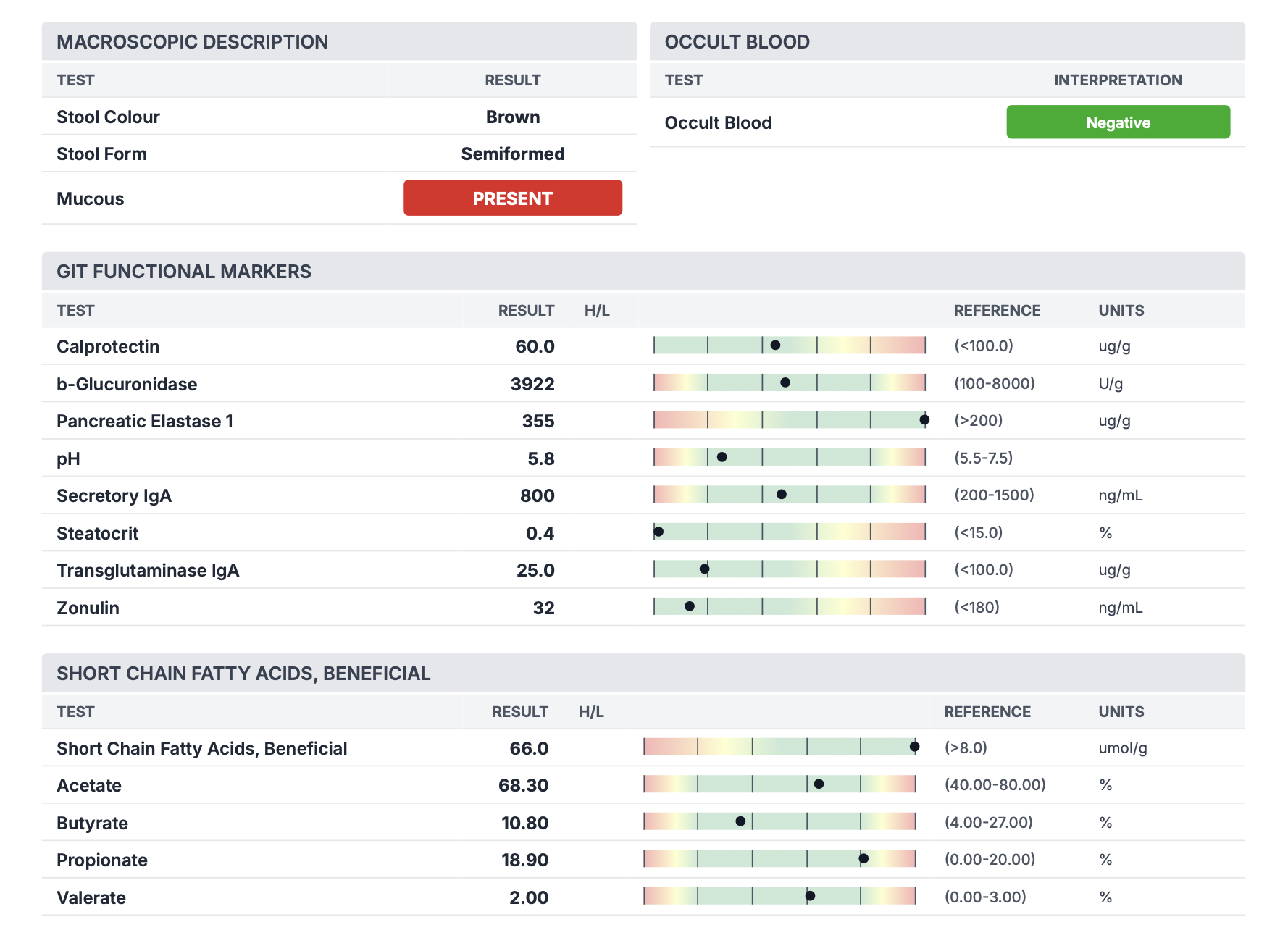The width and height of the screenshot is (1288, 930).
Task: Click the Short Chain Fatty Acids, Beneficial header
Action: click(x=243, y=674)
